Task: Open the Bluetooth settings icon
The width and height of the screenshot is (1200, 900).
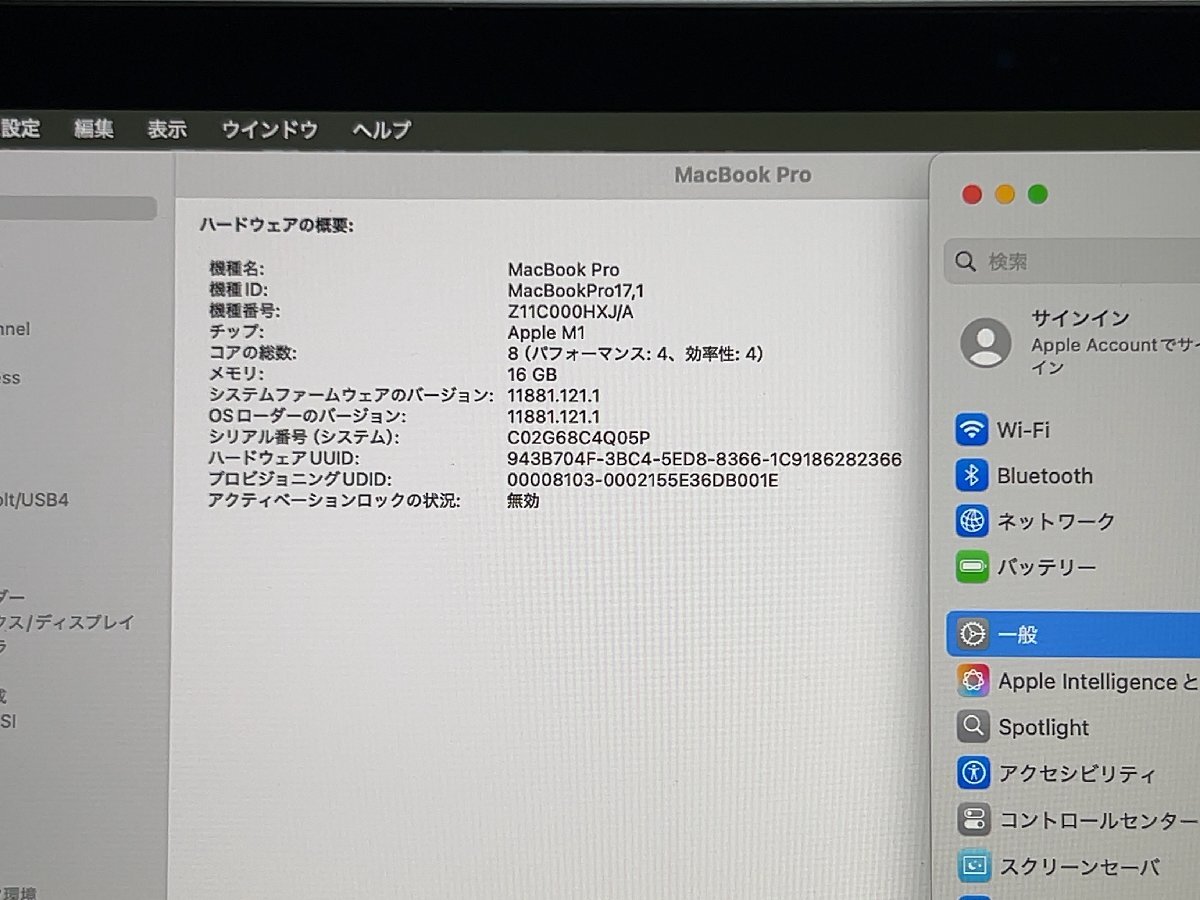Action: click(x=972, y=475)
